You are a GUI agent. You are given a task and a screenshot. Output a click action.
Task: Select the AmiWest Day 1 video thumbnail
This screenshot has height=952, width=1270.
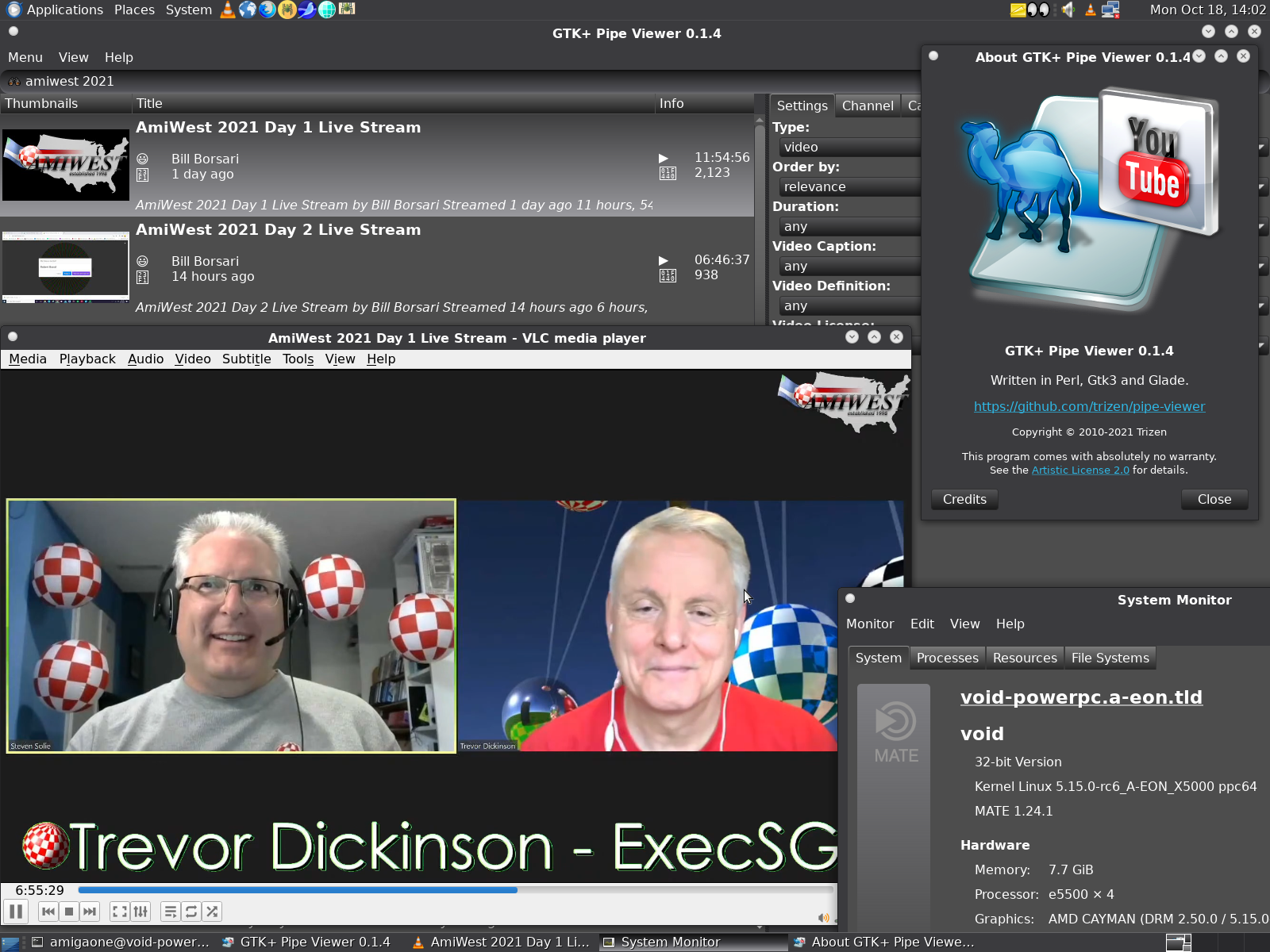(66, 165)
